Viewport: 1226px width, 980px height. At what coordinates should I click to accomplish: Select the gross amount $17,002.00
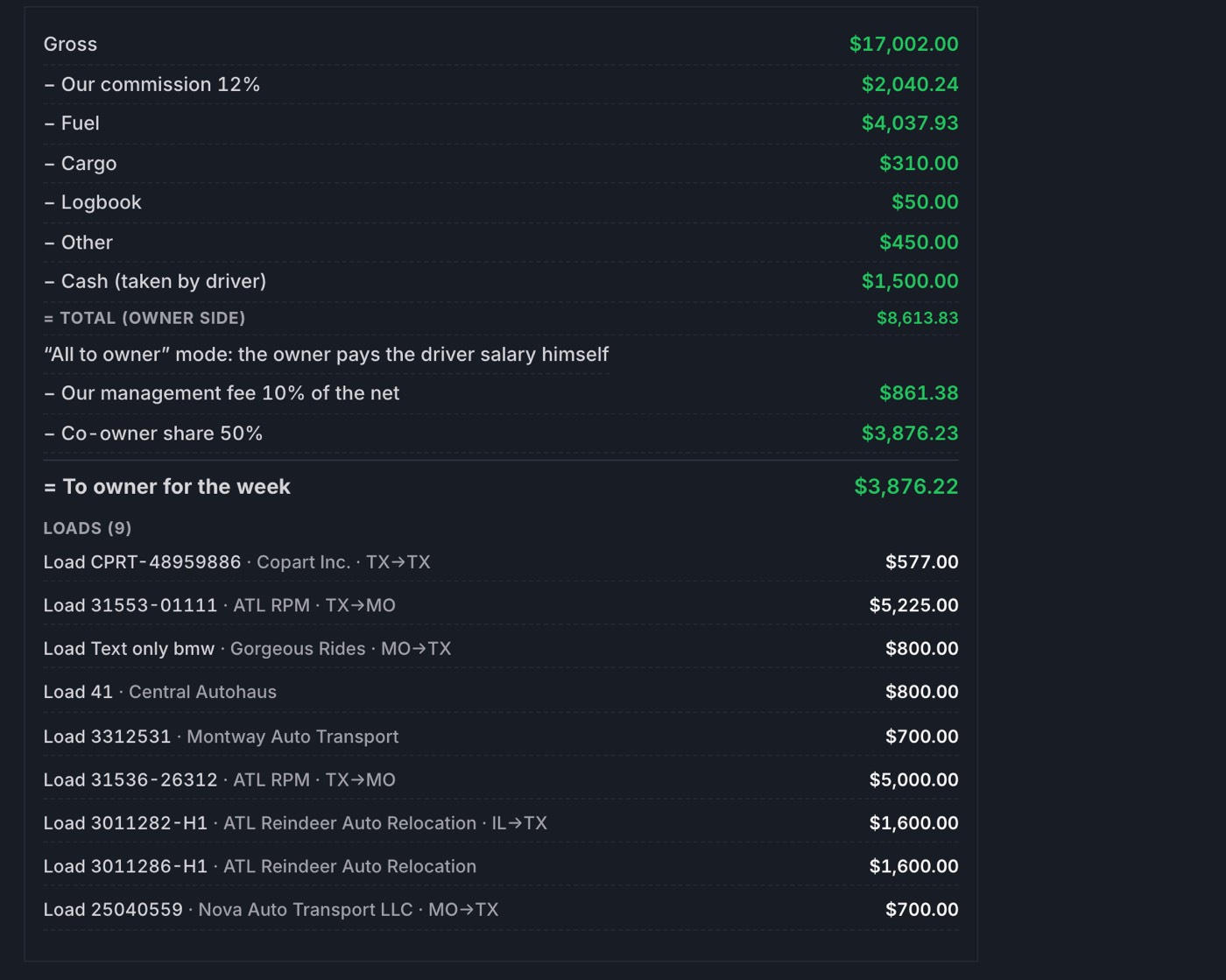pyautogui.click(x=904, y=44)
